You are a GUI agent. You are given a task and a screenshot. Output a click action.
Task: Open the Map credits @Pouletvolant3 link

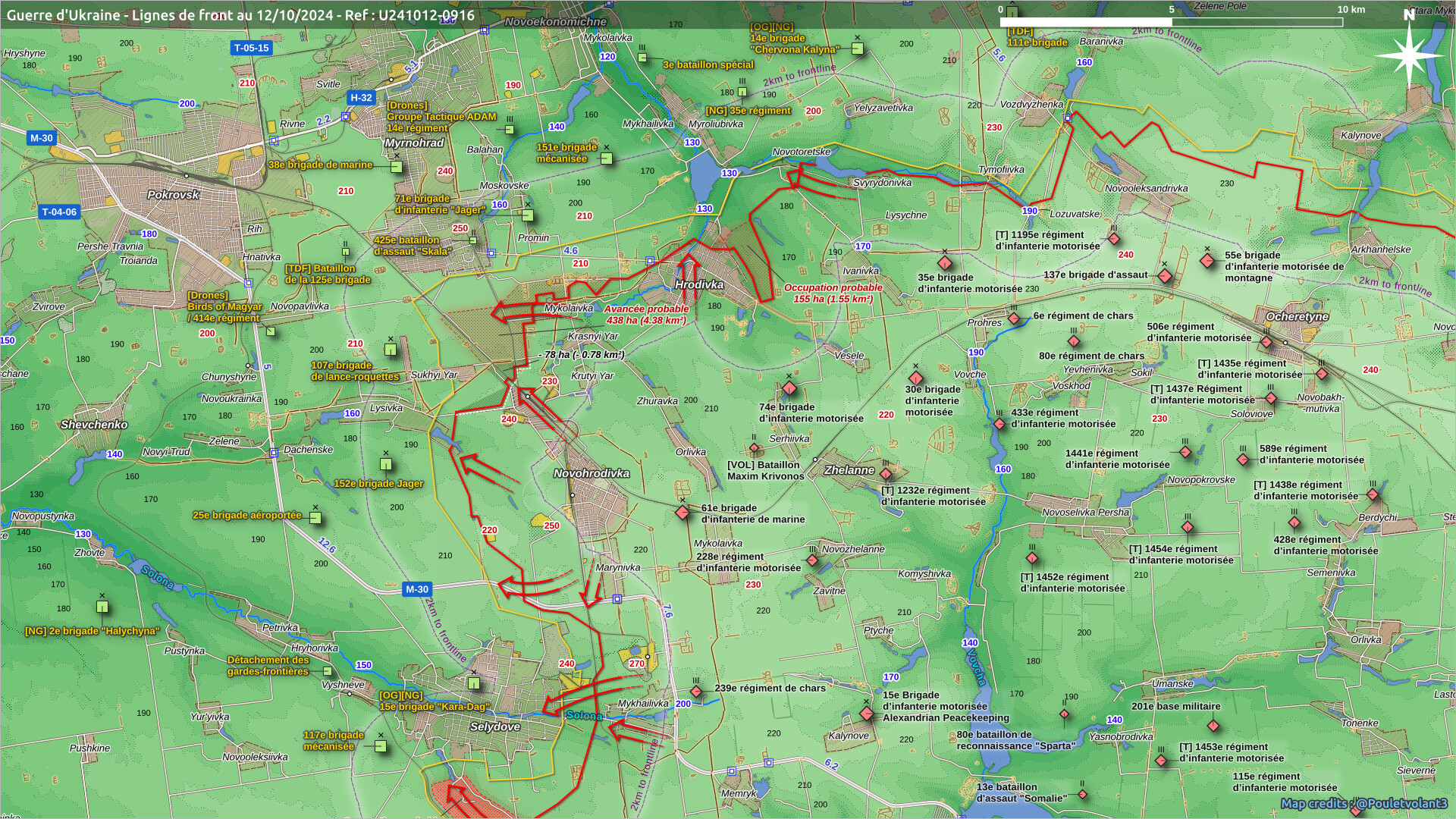pos(1363,803)
